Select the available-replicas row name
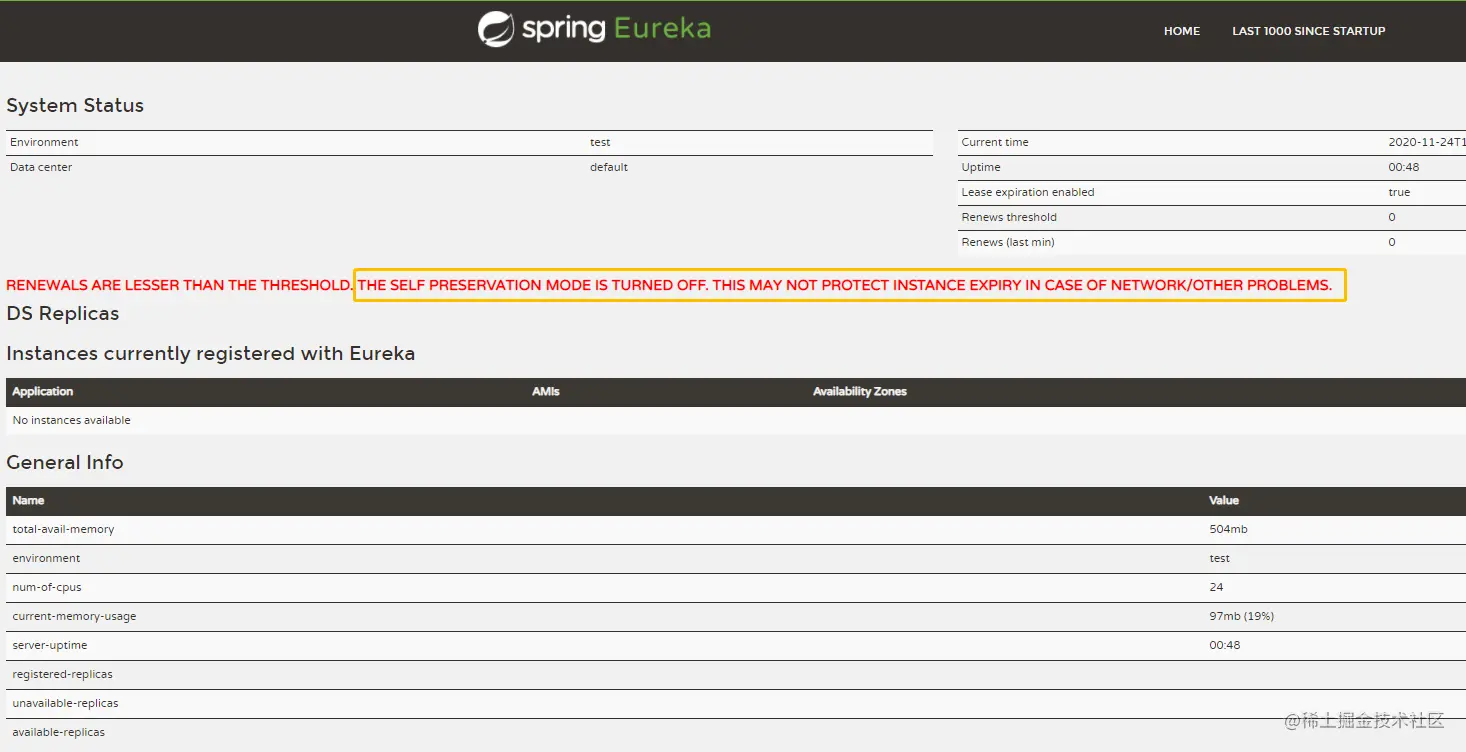Viewport: 1466px width, 752px height. (58, 733)
